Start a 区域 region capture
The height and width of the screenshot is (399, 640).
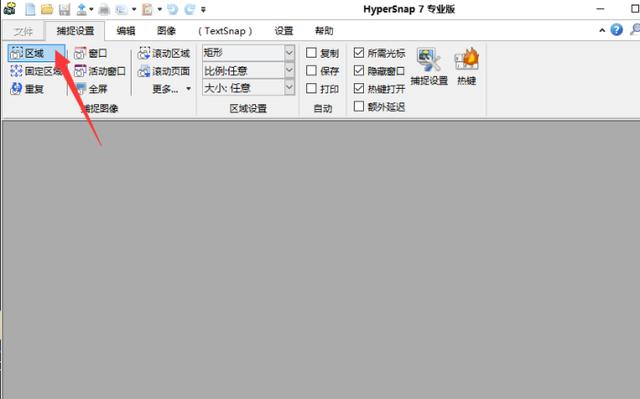(36, 53)
